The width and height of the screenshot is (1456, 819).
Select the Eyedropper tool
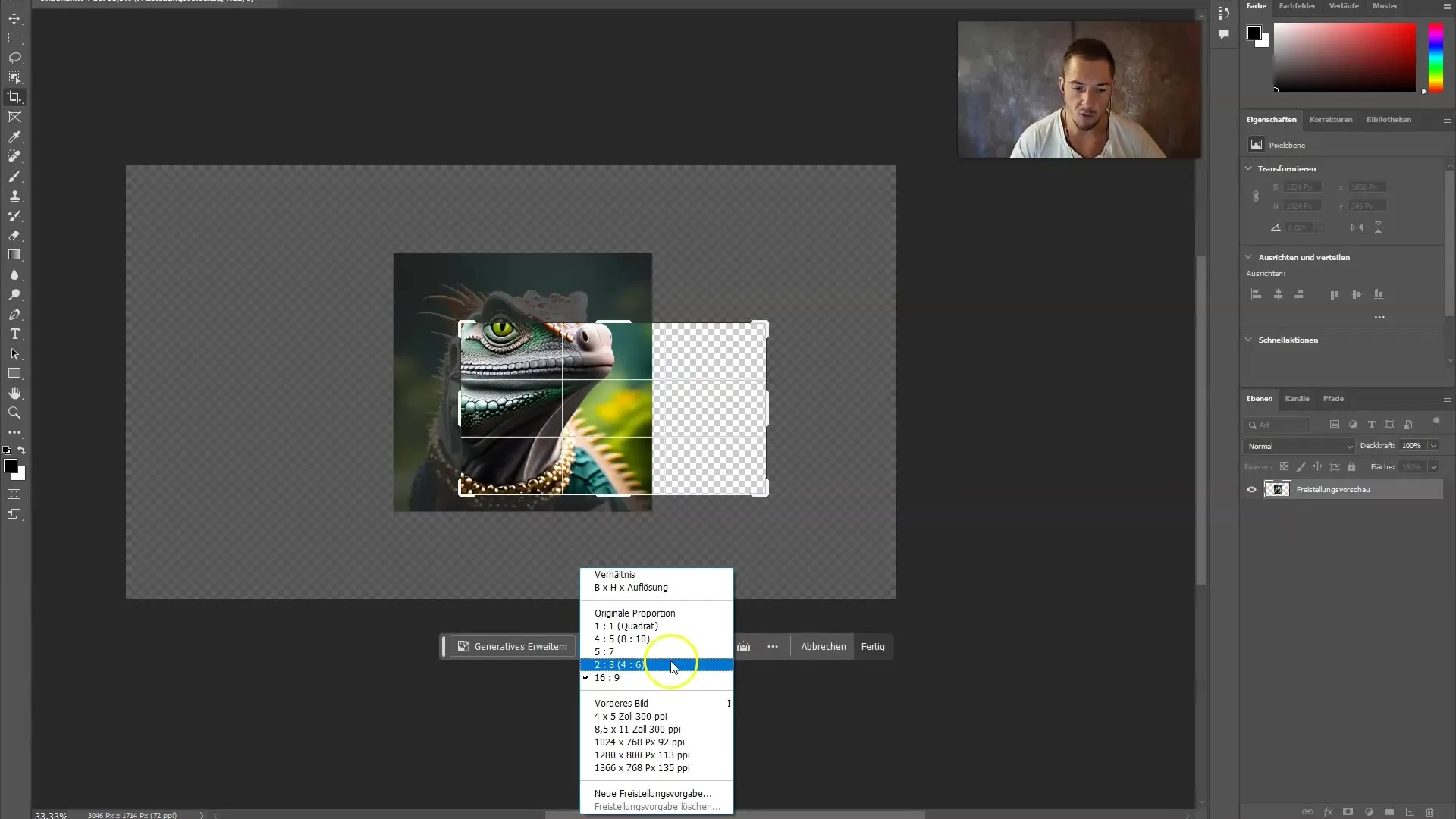pyautogui.click(x=14, y=136)
